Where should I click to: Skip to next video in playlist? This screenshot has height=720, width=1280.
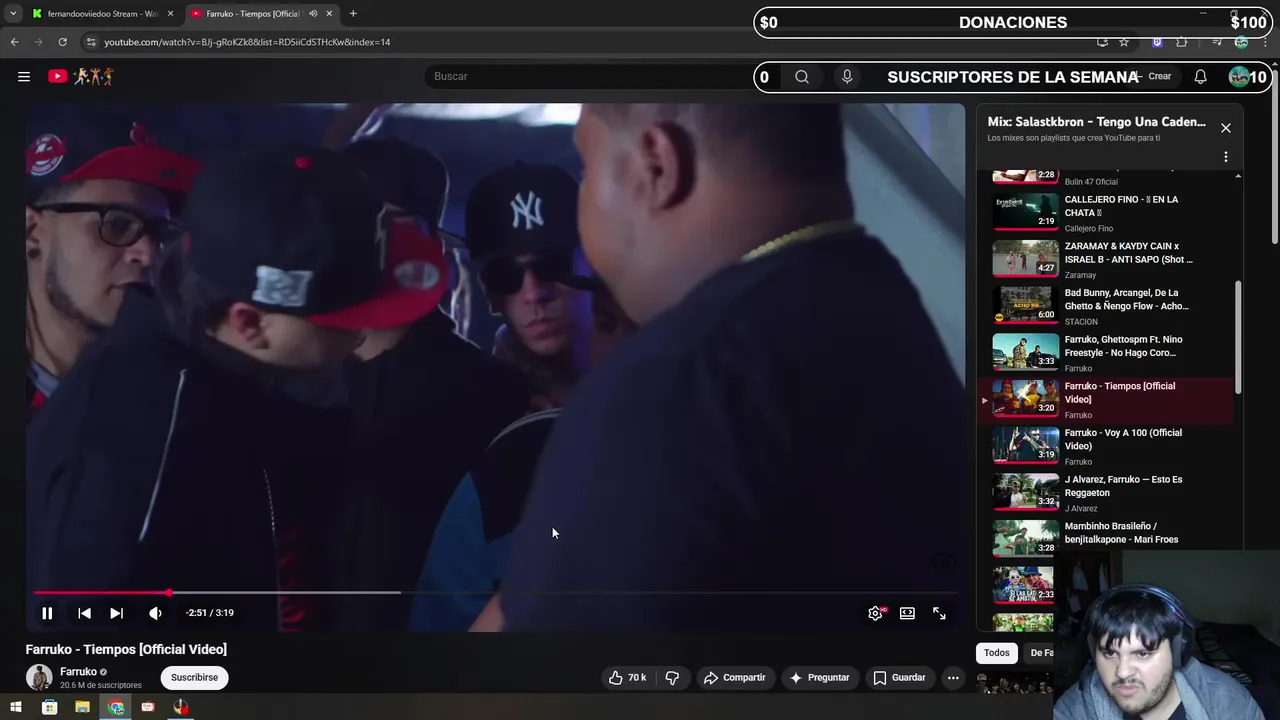[116, 613]
